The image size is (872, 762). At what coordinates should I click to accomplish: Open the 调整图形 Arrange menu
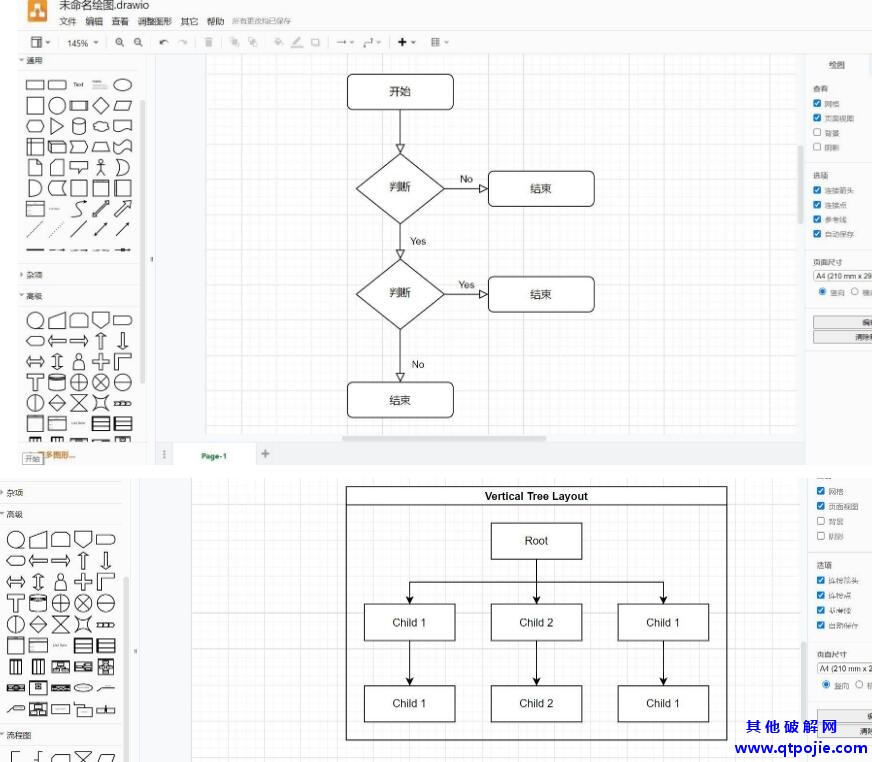click(155, 21)
